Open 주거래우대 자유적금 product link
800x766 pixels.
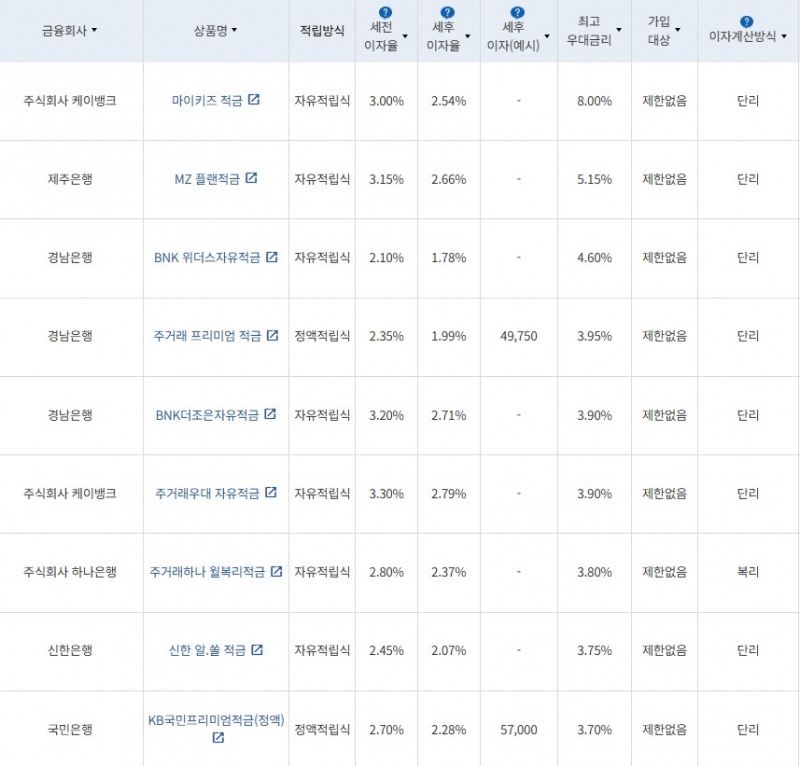(207, 493)
